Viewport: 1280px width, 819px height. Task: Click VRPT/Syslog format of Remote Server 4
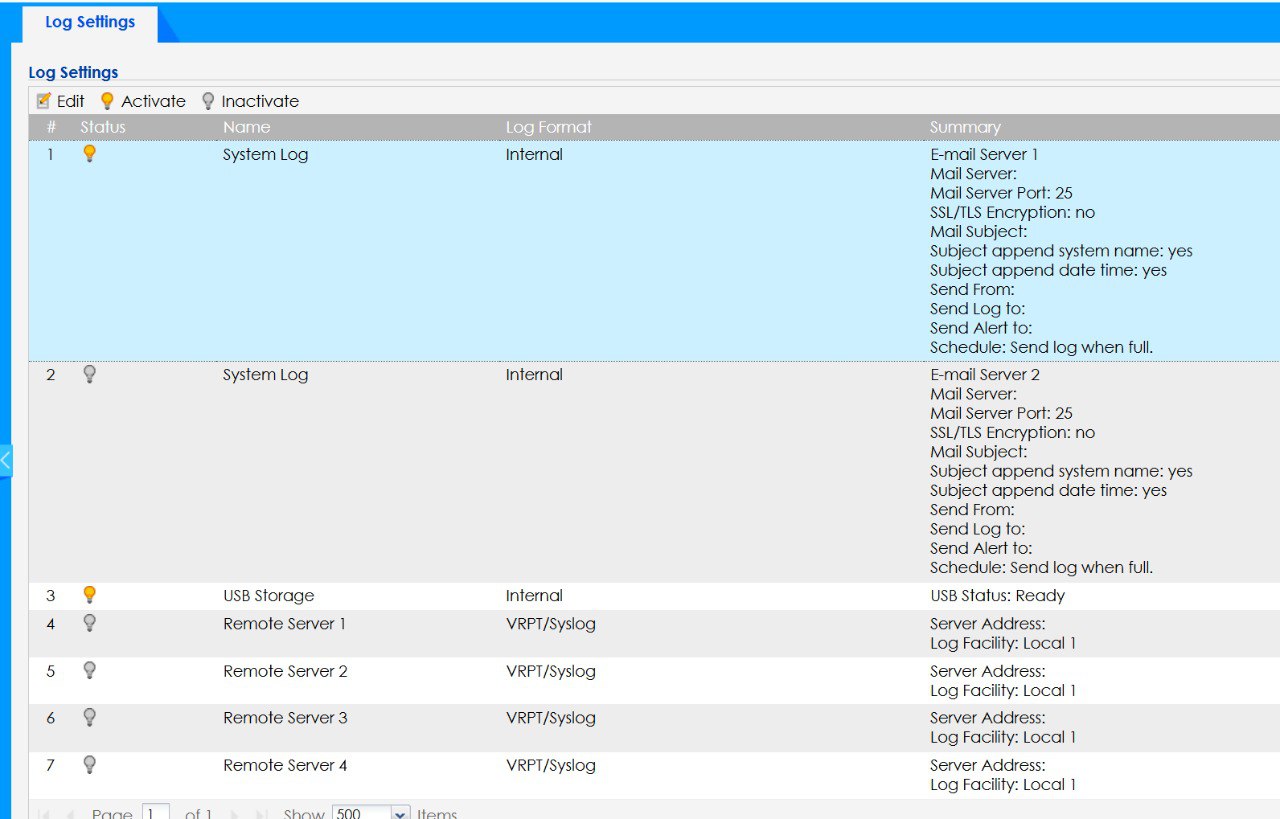pyautogui.click(x=550, y=765)
